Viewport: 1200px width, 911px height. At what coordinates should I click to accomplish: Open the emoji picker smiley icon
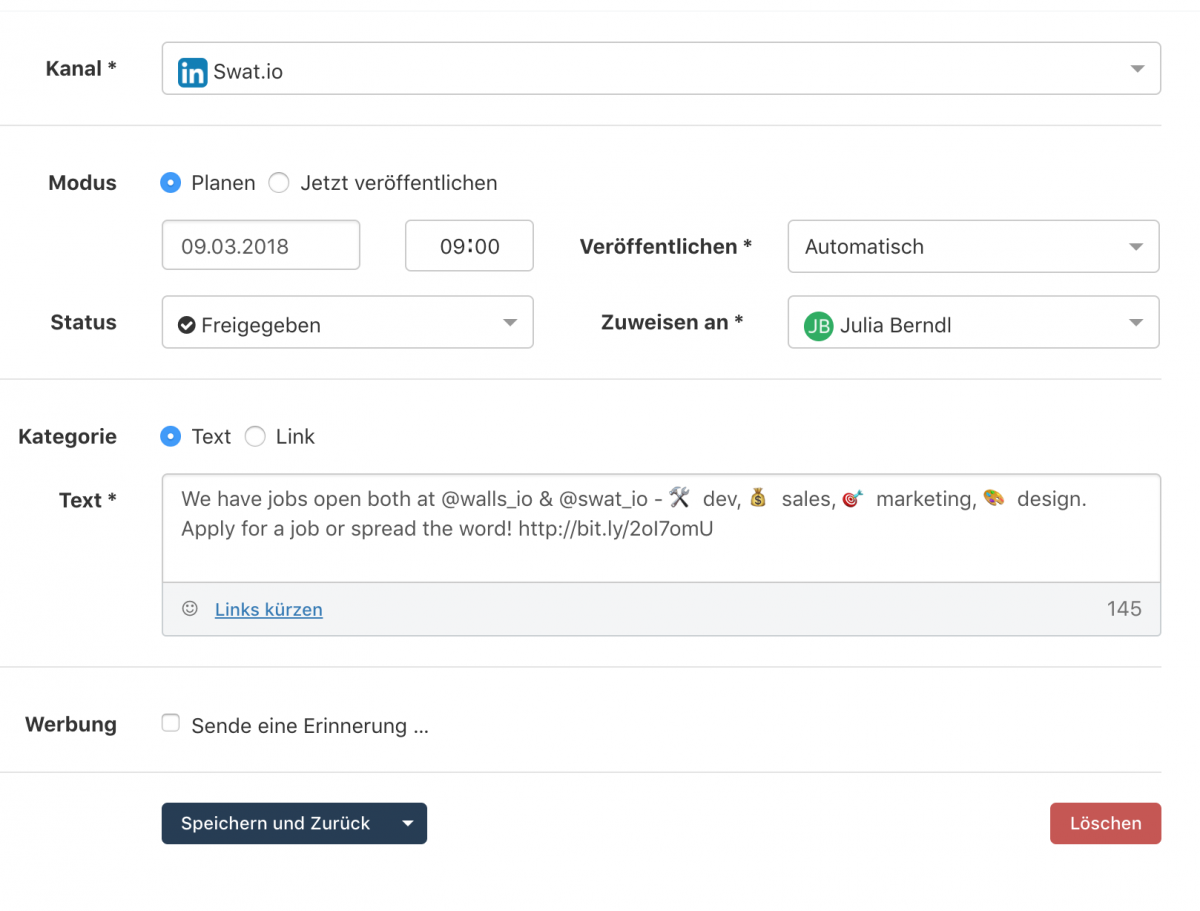point(190,609)
